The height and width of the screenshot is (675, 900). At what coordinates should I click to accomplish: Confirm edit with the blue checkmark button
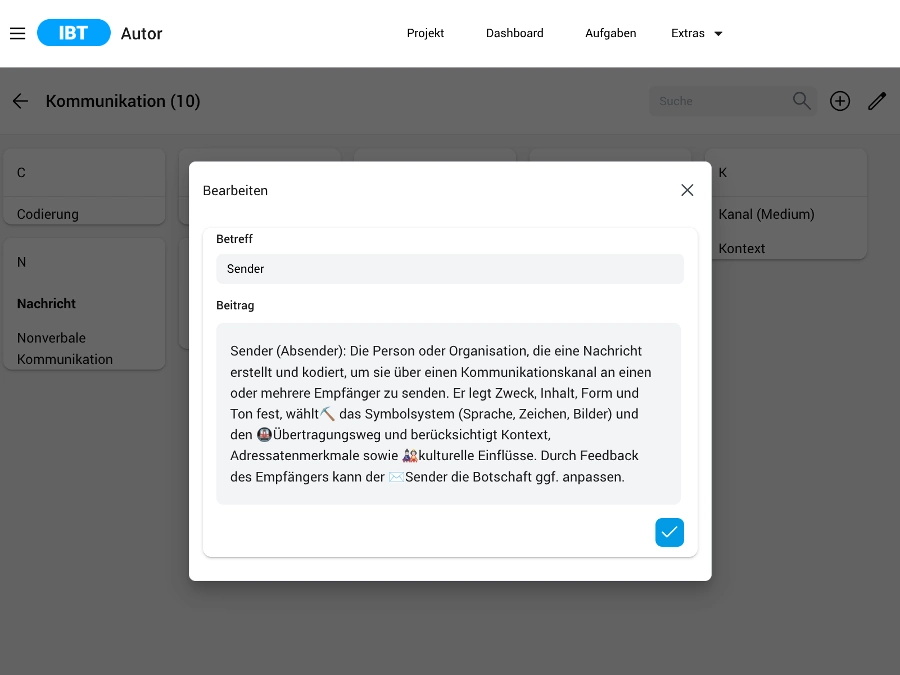pos(669,532)
